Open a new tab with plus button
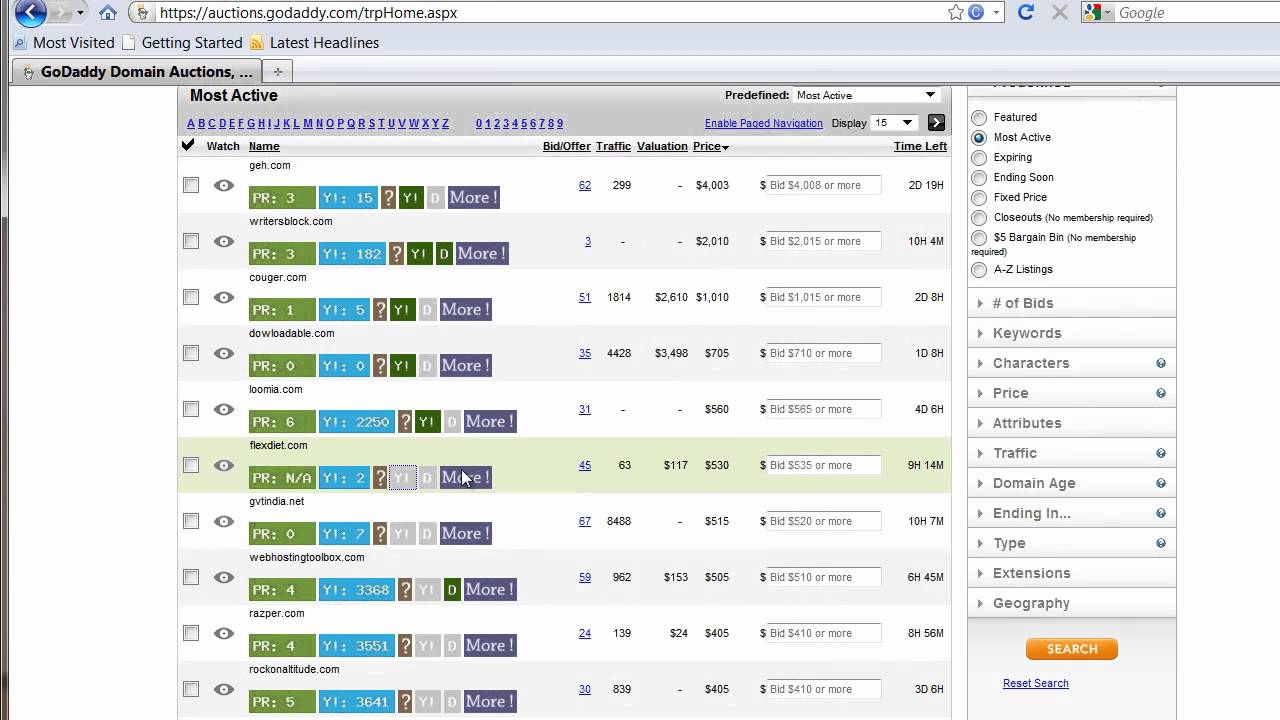This screenshot has height=720, width=1280. pyautogui.click(x=277, y=71)
